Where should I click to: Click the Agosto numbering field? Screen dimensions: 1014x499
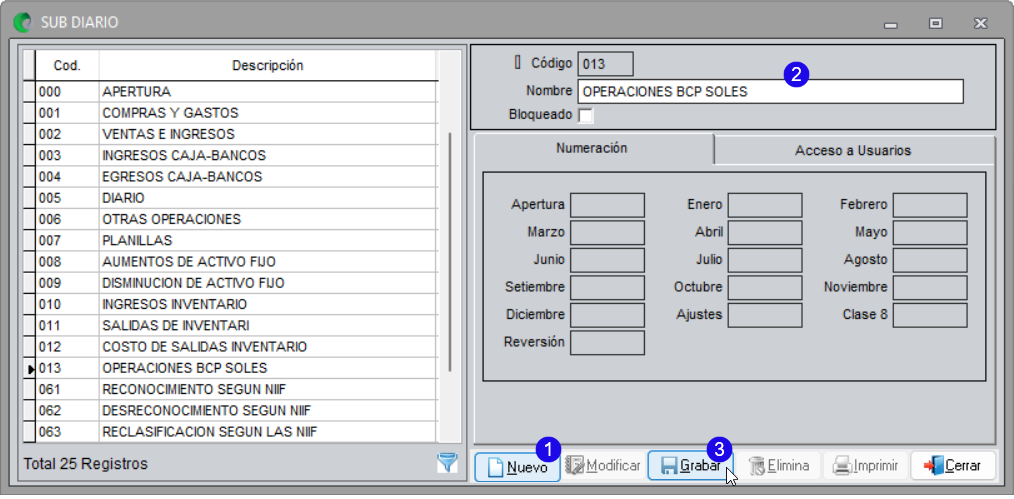[x=930, y=260]
